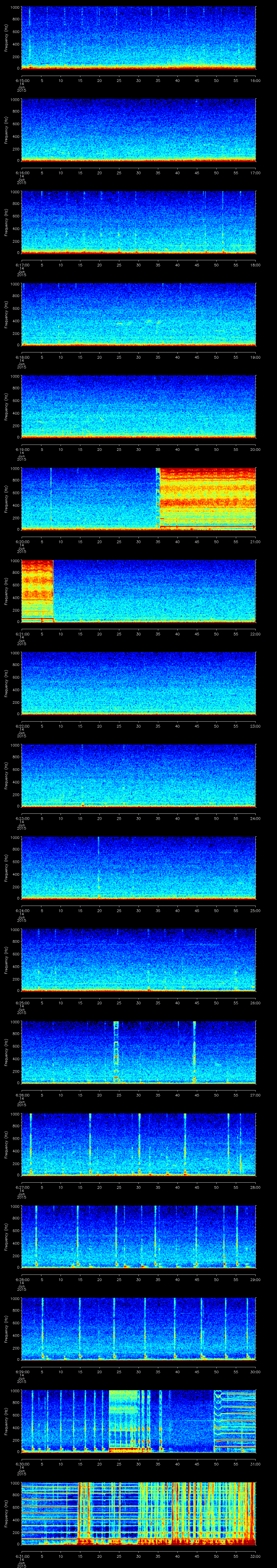
Task: Click the 25:00 end time label
Action: click(x=256, y=910)
